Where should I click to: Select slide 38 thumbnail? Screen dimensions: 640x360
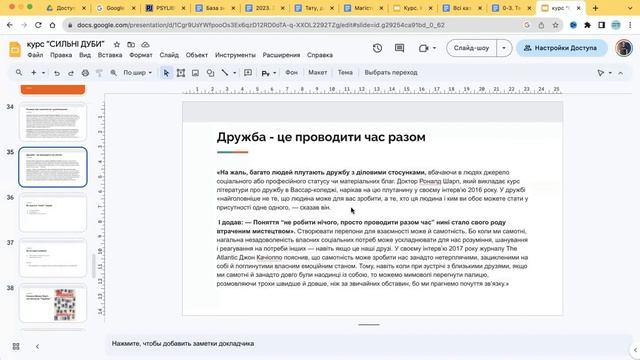[x=53, y=303]
